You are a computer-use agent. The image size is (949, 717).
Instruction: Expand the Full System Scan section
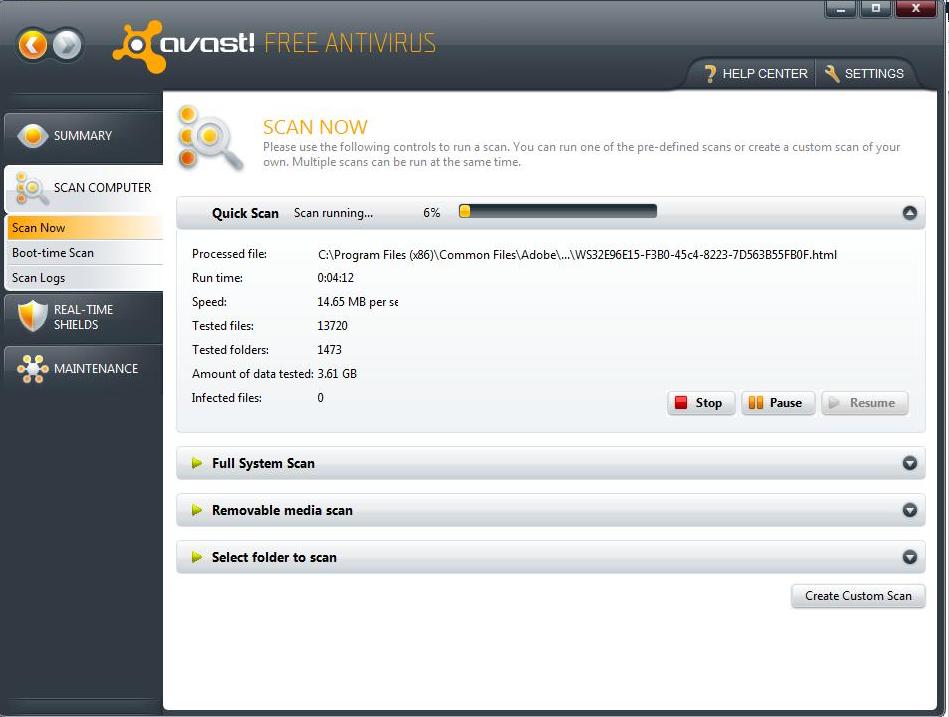click(x=909, y=463)
